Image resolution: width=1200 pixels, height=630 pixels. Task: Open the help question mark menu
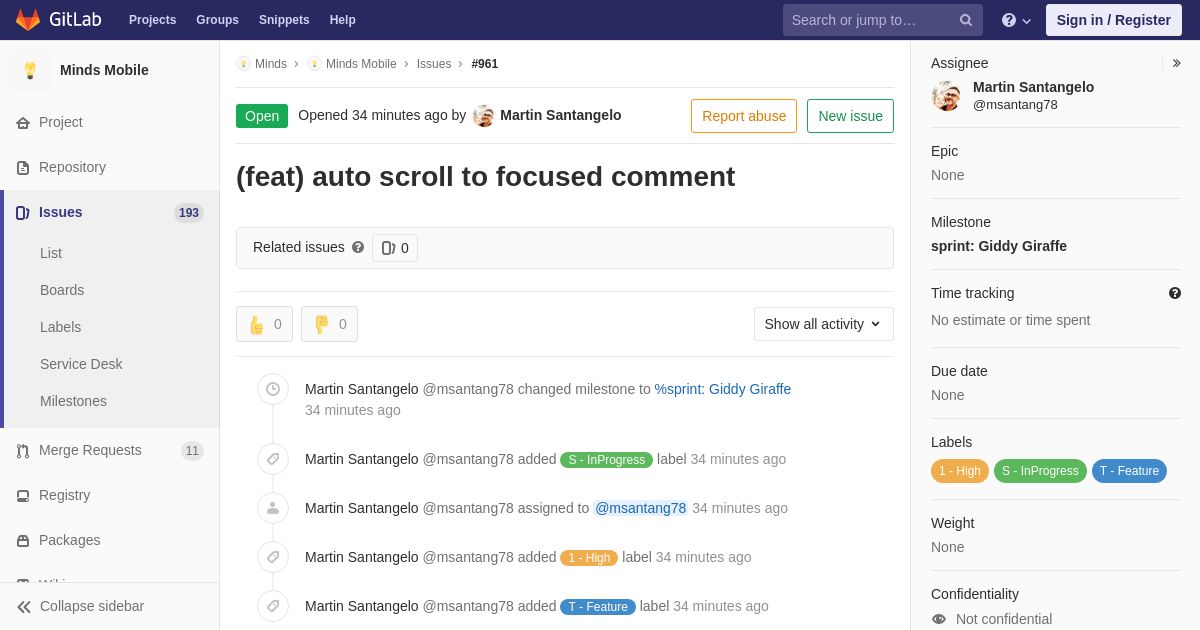click(1016, 20)
